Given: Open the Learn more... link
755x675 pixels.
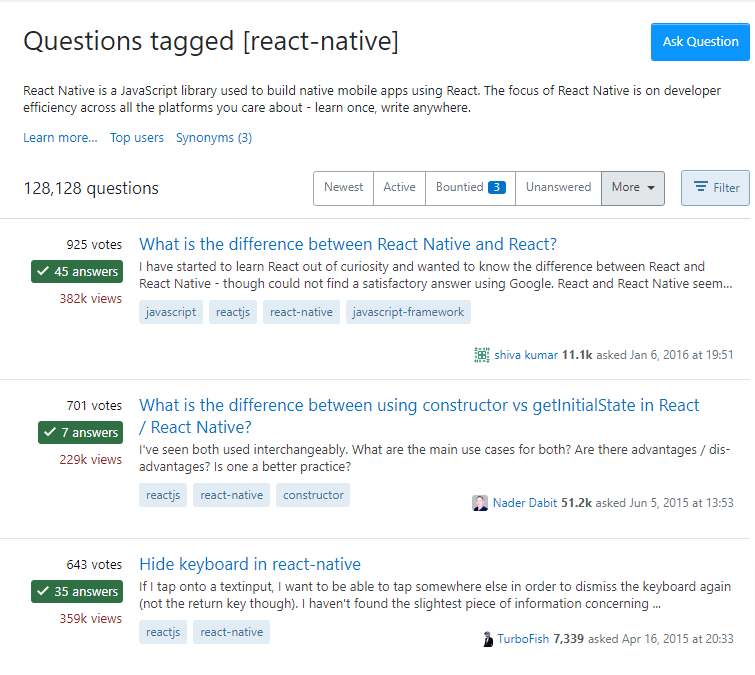Looking at the screenshot, I should (x=60, y=138).
